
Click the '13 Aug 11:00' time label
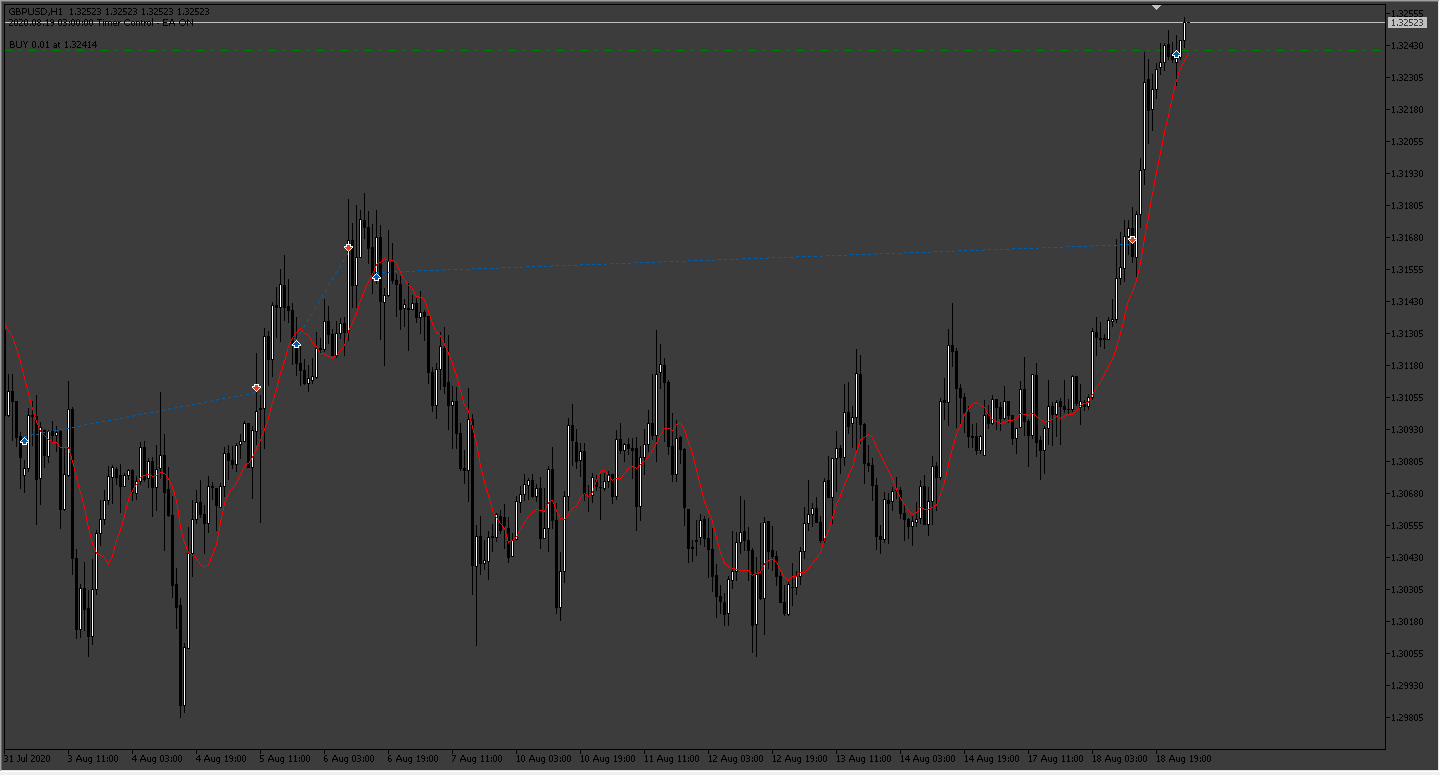[x=864, y=759]
